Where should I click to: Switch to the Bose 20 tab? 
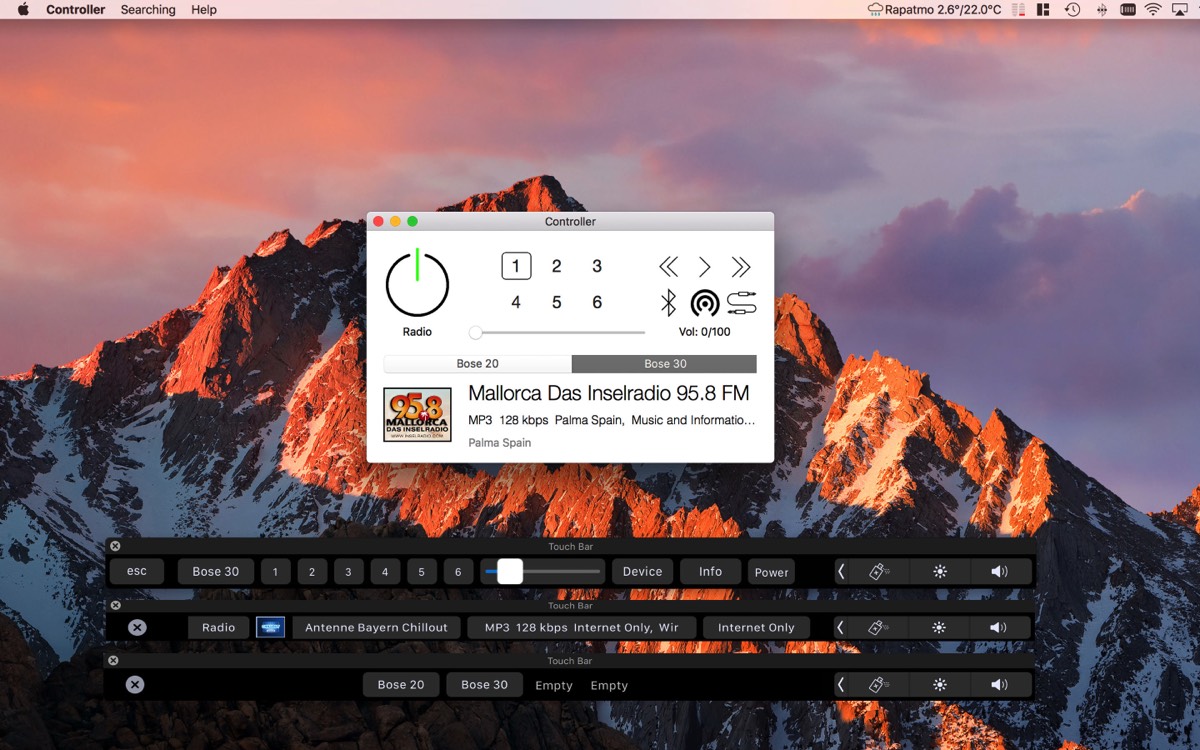(x=477, y=364)
